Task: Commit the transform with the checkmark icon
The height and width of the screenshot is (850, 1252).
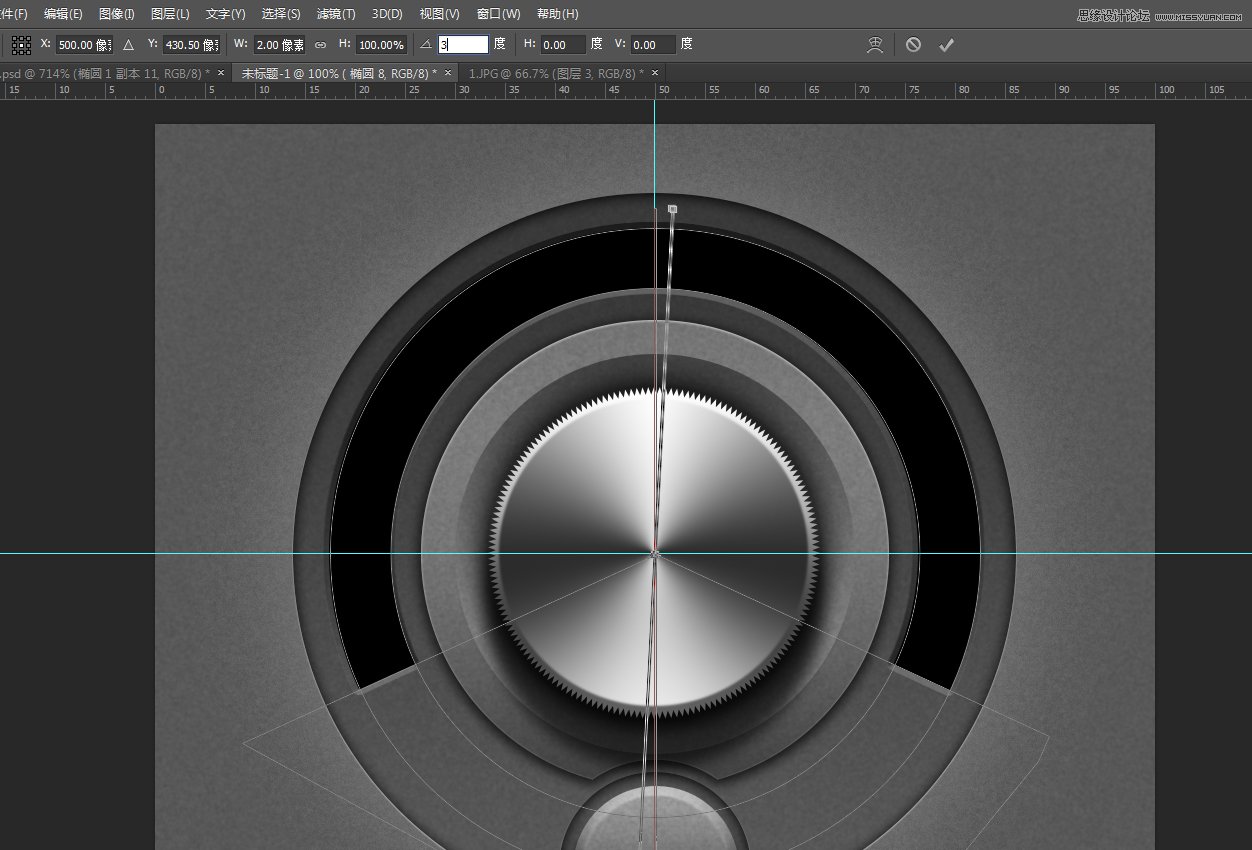Action: (946, 45)
